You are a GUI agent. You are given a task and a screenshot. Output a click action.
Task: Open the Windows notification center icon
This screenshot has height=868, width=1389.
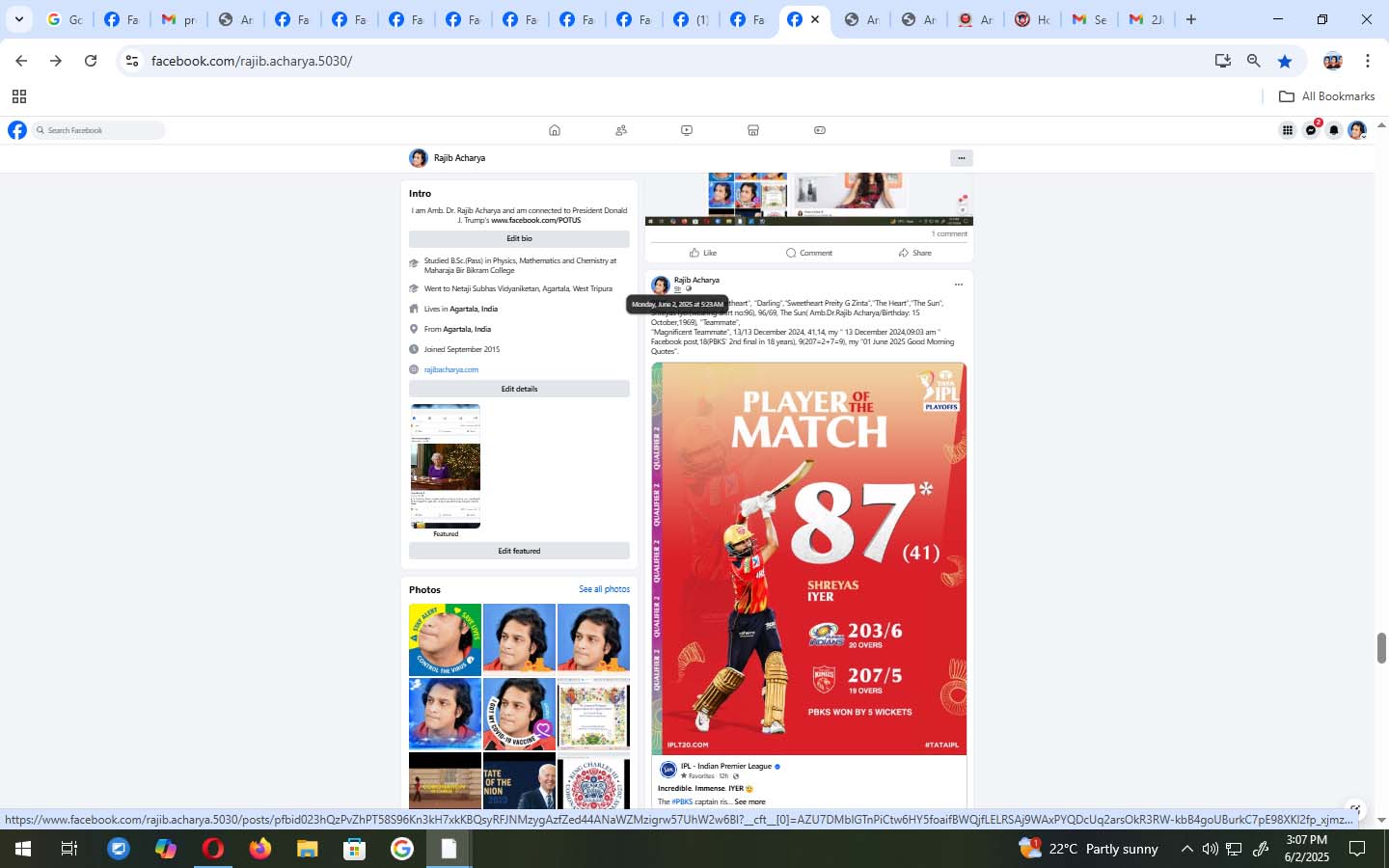[1357, 849]
